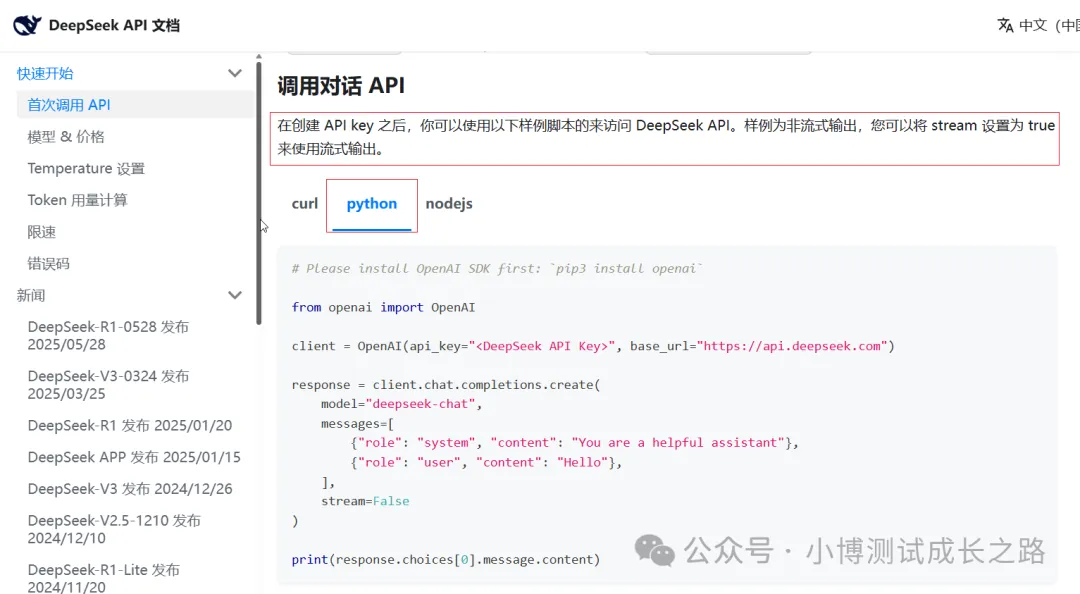Open DeepSeek-R1-Lite 发布 2024/11/20 news
1080x594 pixels.
click(103, 578)
